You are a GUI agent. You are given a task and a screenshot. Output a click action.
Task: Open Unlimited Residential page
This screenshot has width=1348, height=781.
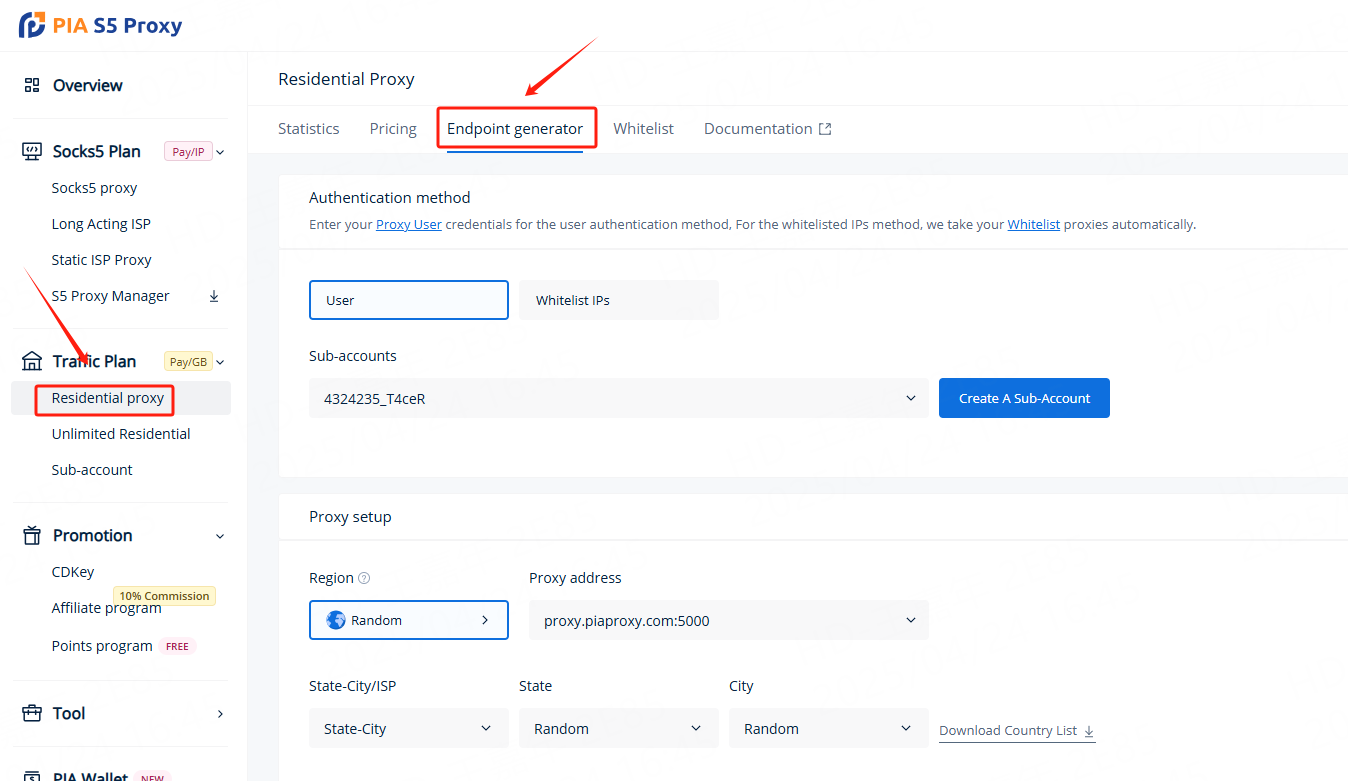[x=121, y=434]
